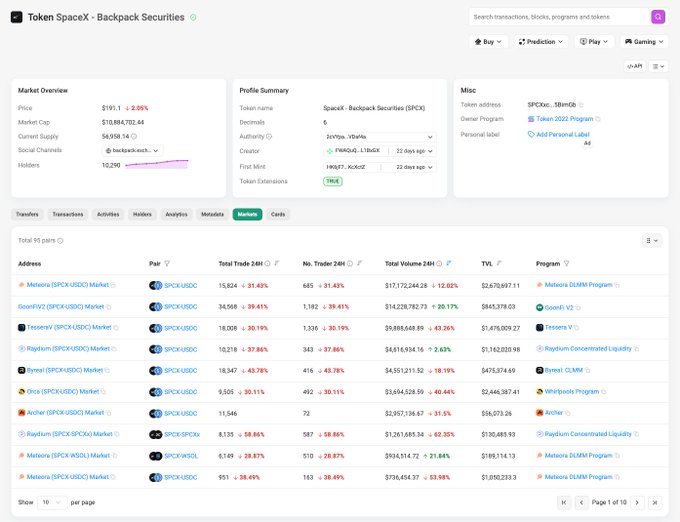Copy Token 2022 Program address

click(x=598, y=119)
